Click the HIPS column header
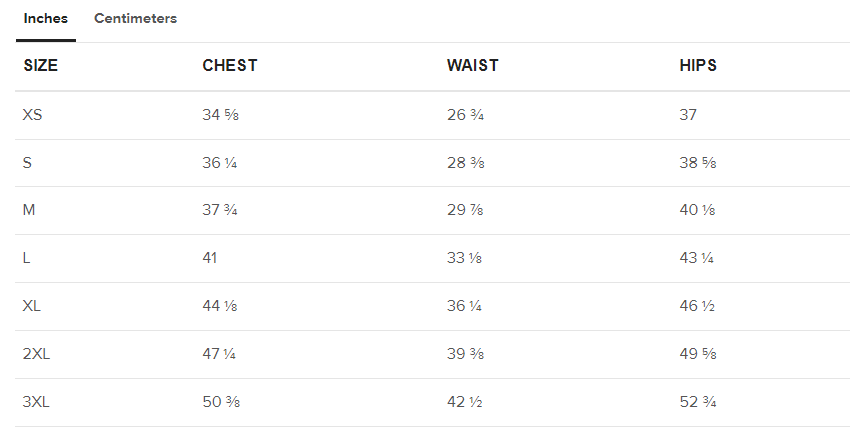850x440 pixels. (698, 66)
